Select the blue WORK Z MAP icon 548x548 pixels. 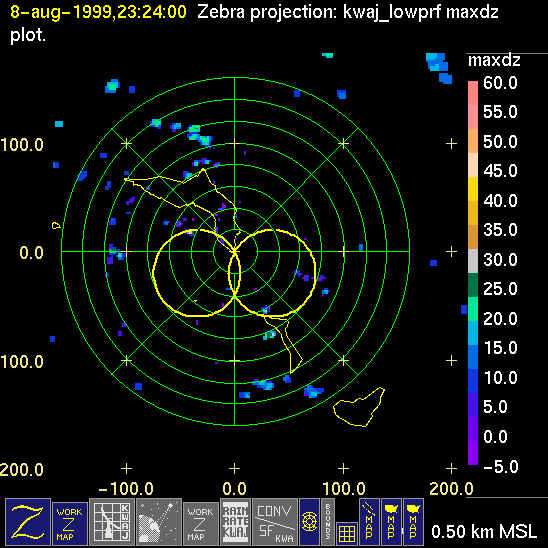(70, 524)
